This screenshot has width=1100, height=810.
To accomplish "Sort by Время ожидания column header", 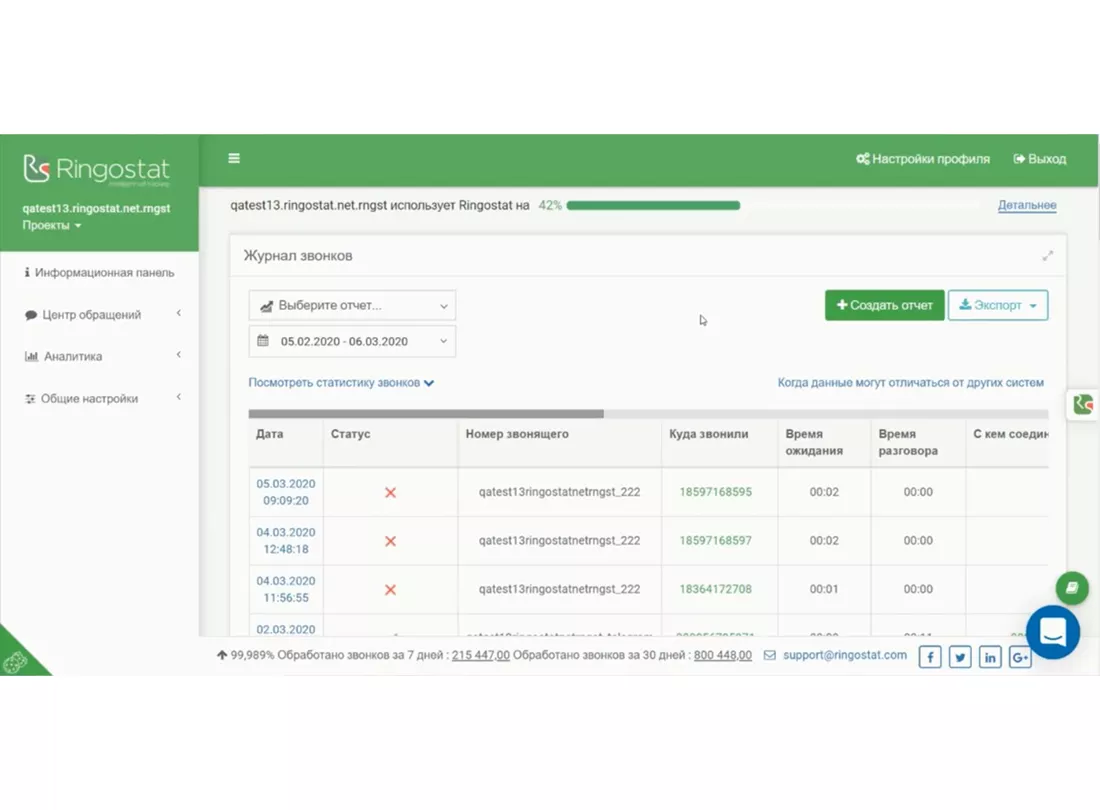I will [x=814, y=443].
